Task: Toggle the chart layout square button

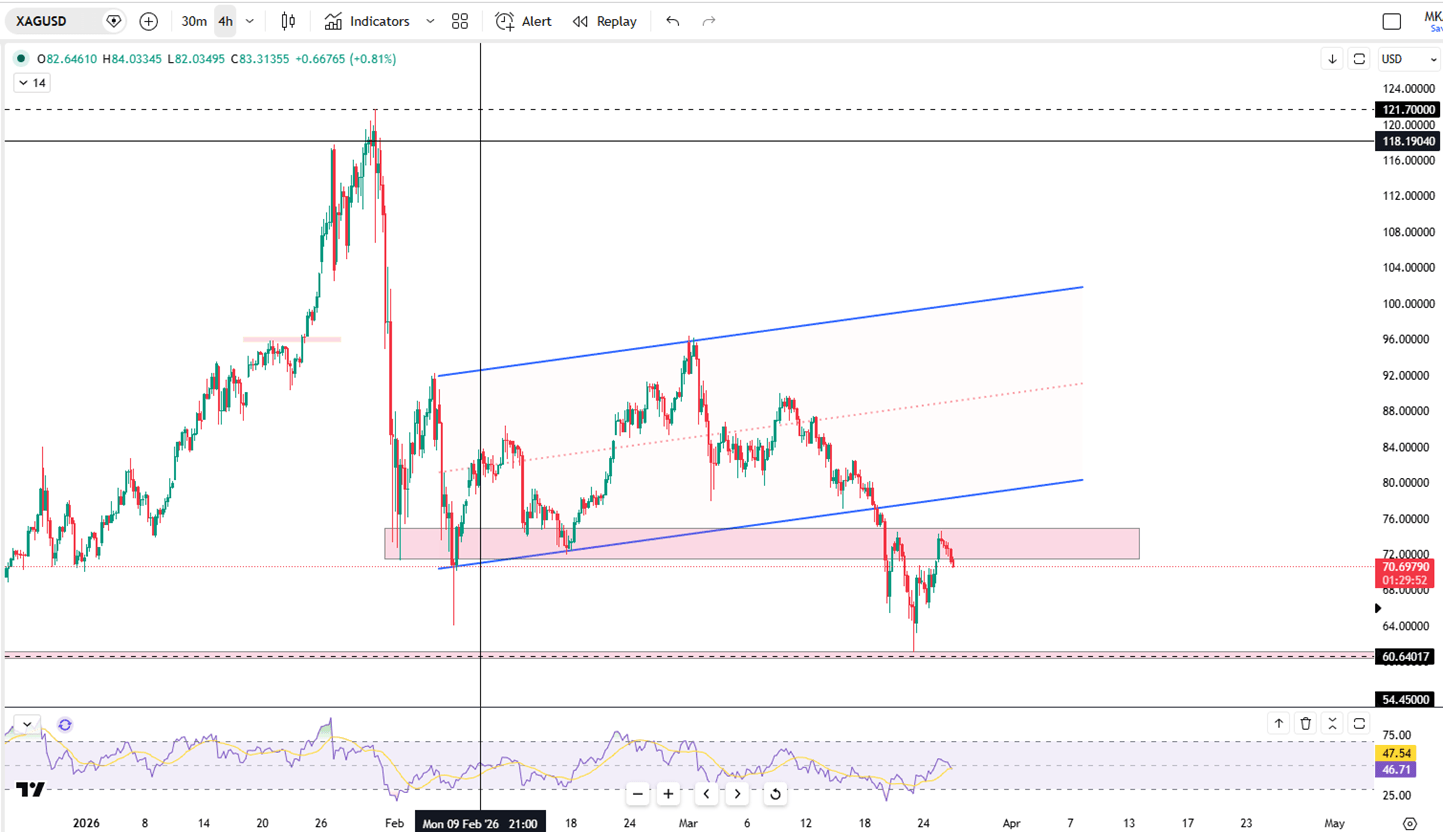Action: 1391,21
